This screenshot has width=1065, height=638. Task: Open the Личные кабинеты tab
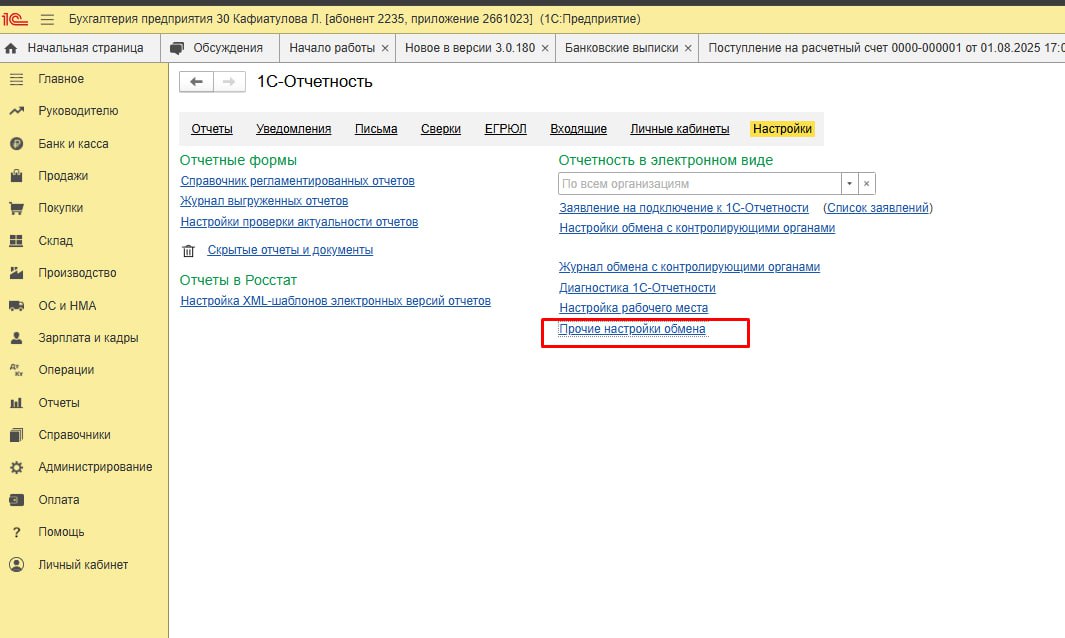pos(680,129)
